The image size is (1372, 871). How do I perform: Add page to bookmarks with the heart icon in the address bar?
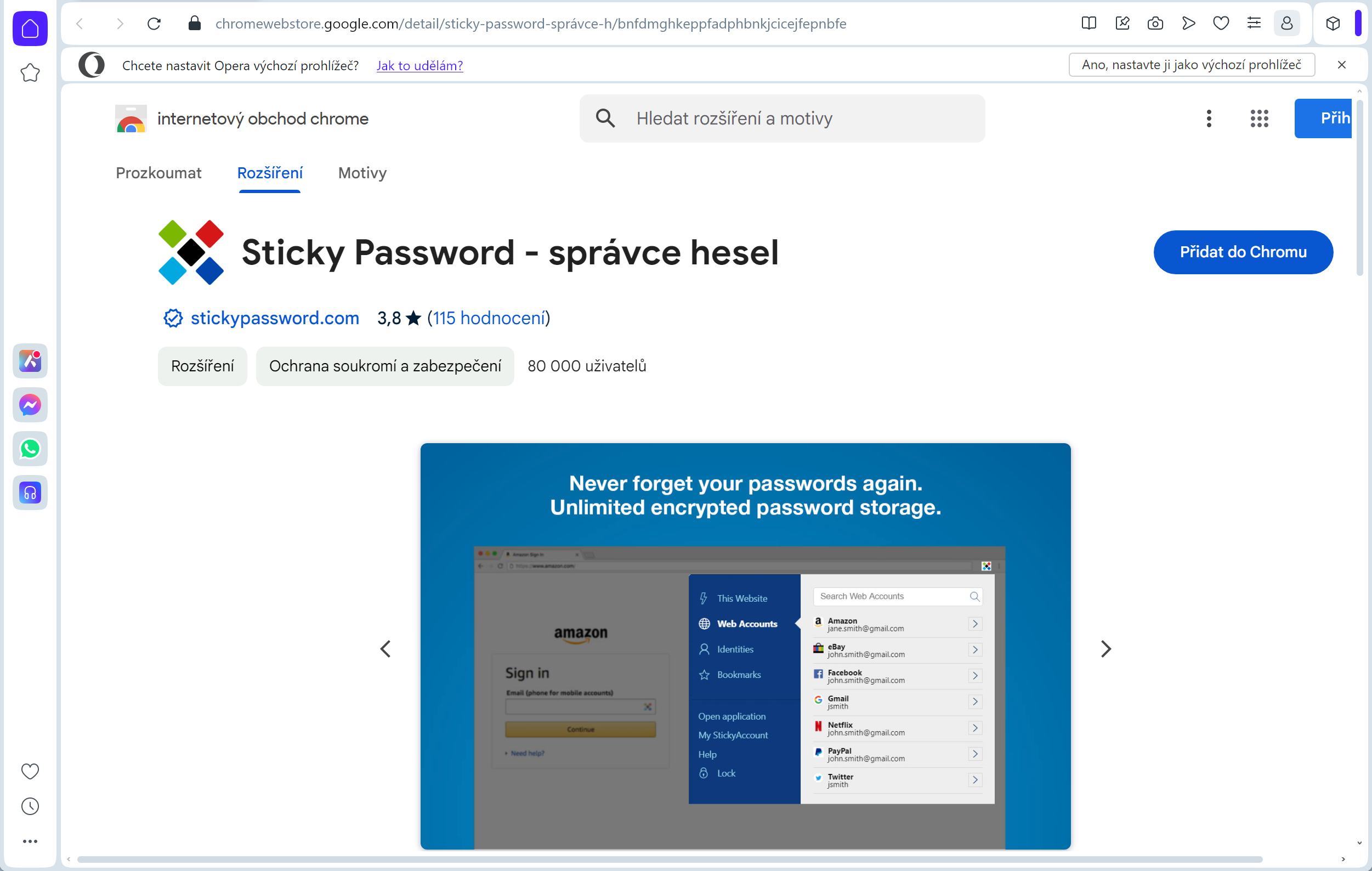tap(1221, 24)
